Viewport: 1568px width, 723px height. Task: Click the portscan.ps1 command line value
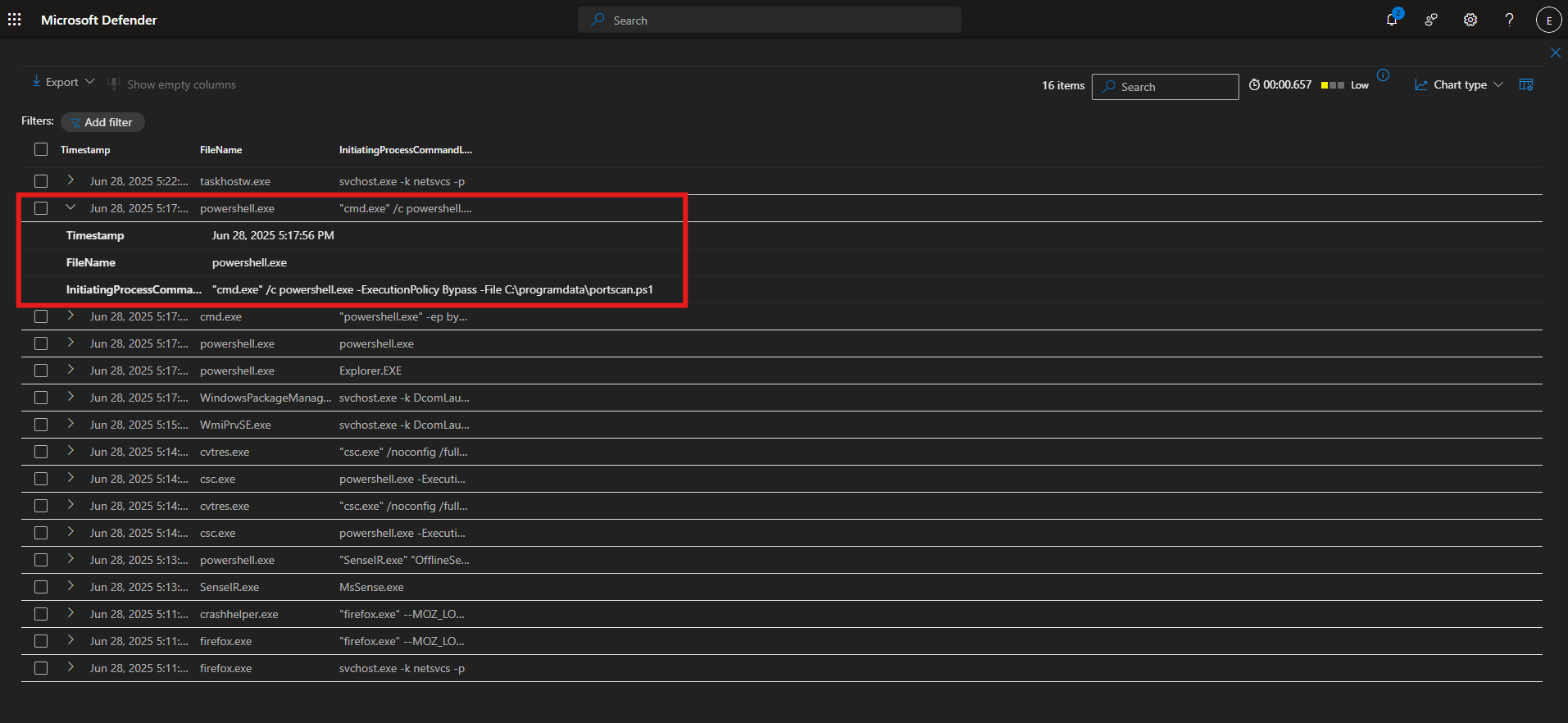(433, 289)
